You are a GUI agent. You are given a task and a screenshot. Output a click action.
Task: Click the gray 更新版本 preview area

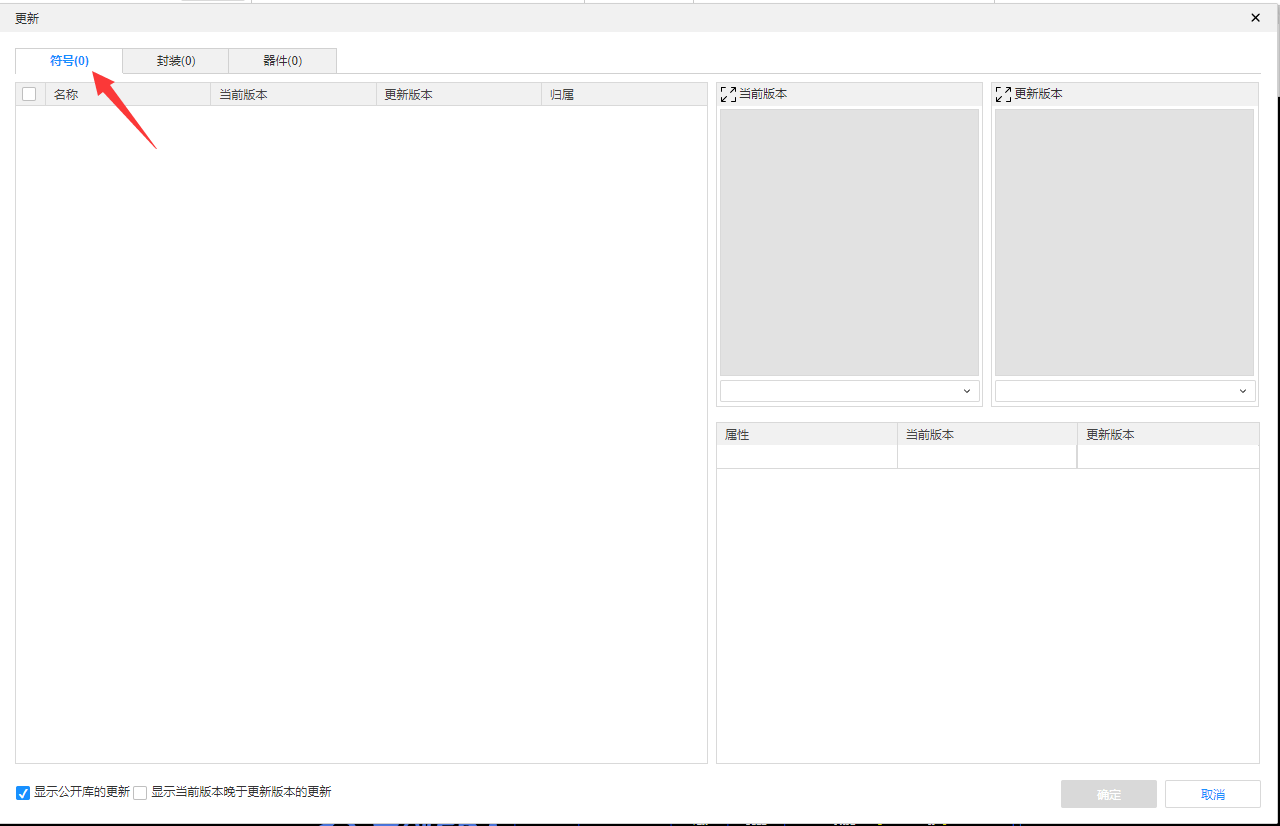click(x=1124, y=242)
